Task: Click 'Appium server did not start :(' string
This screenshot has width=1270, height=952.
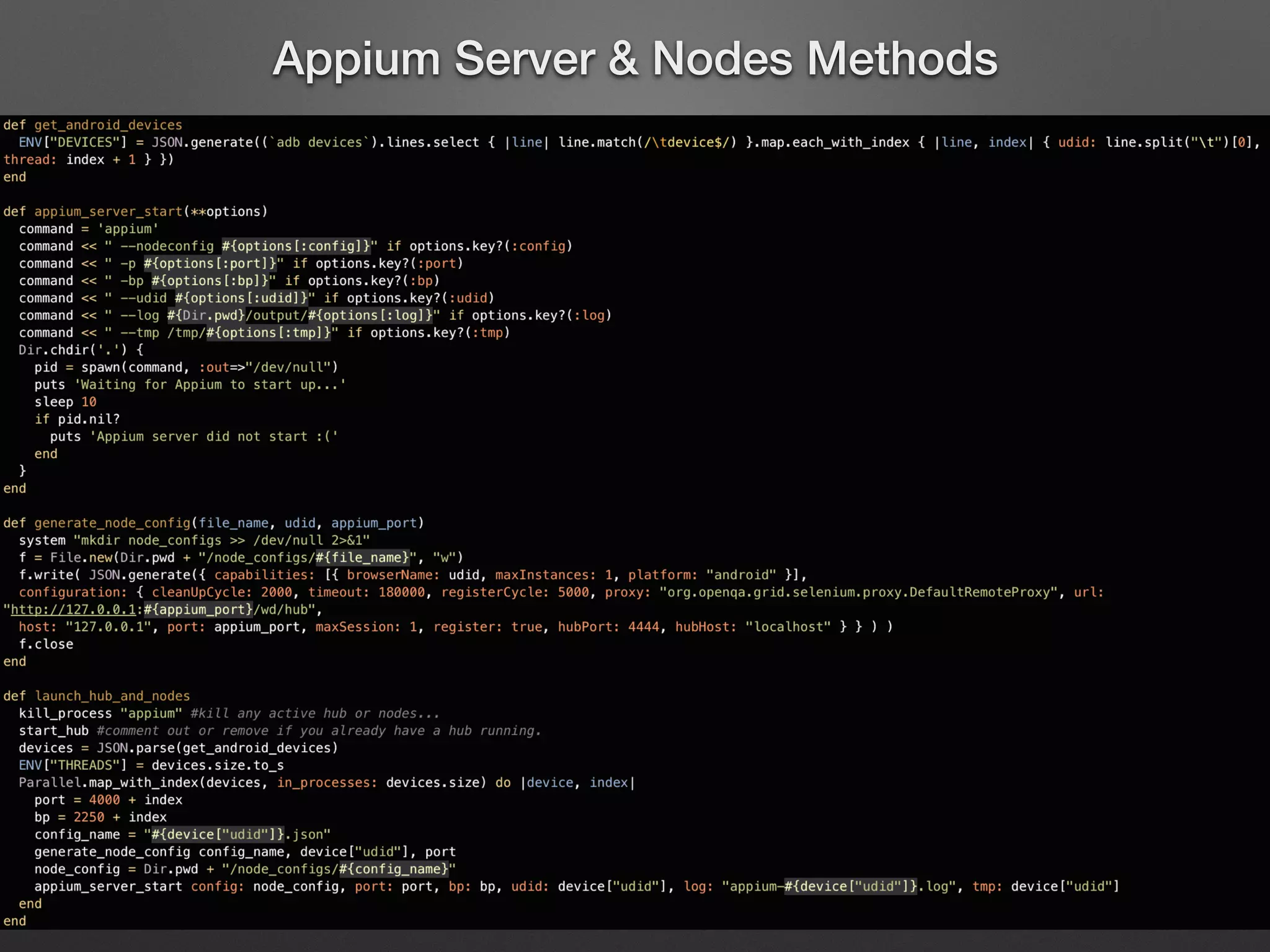Action: click(214, 437)
